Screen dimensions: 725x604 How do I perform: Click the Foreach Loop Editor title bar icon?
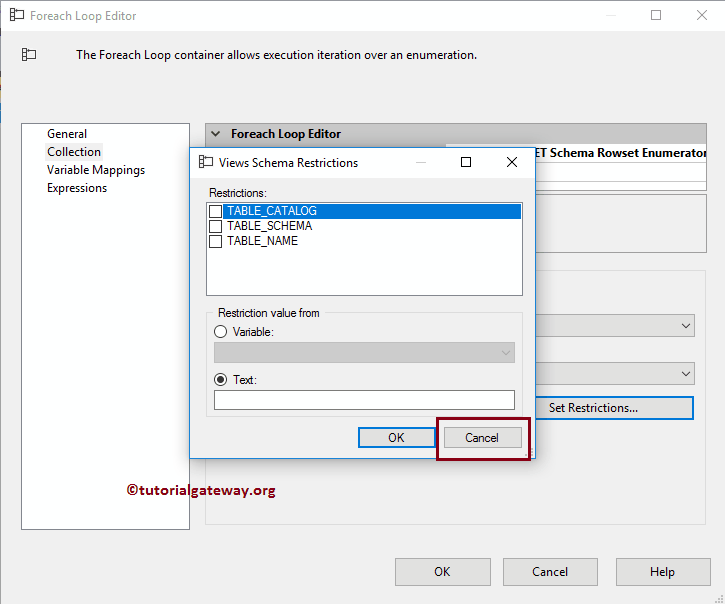click(17, 15)
